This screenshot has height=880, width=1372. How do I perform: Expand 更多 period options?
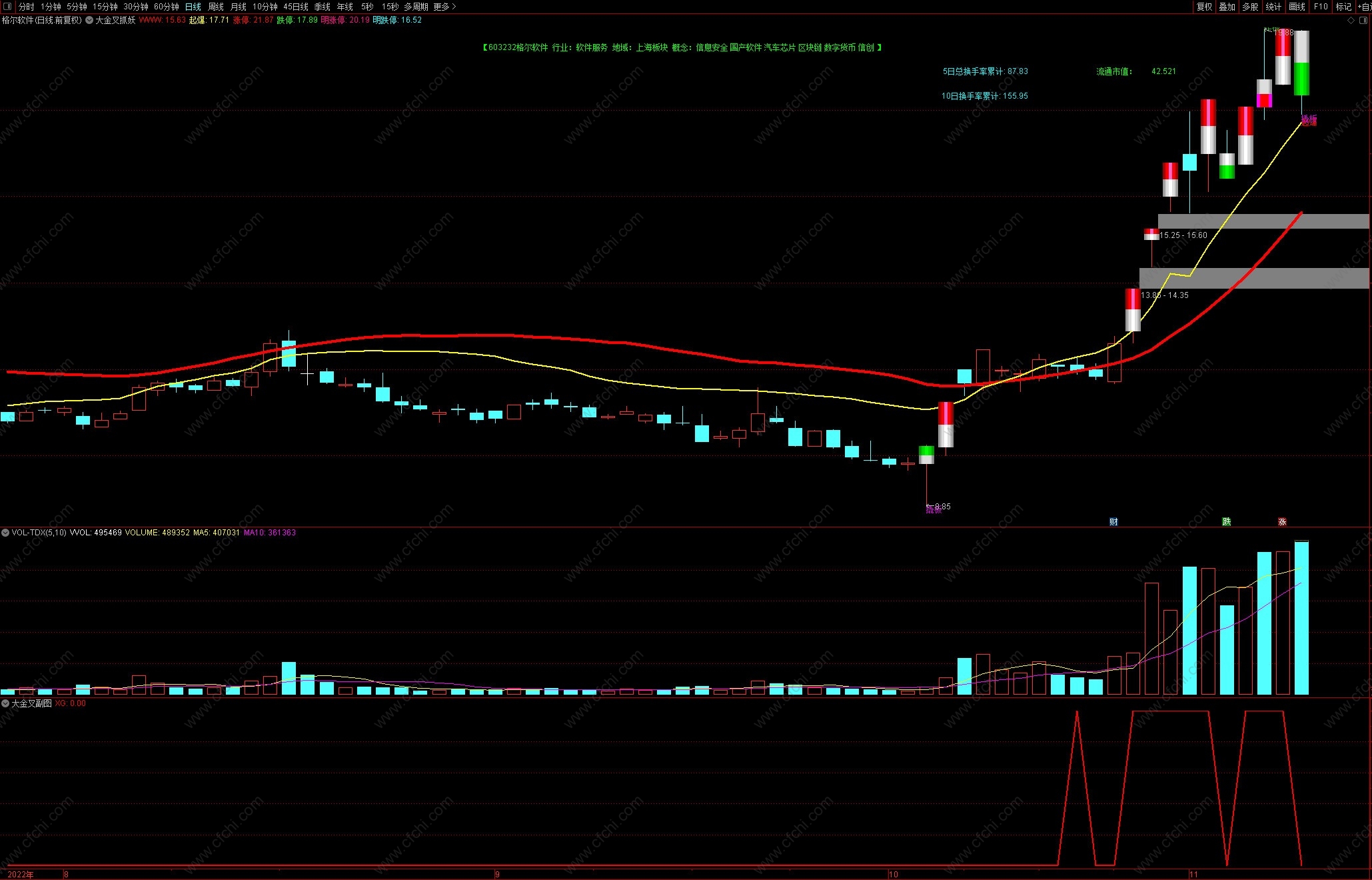click(x=444, y=7)
